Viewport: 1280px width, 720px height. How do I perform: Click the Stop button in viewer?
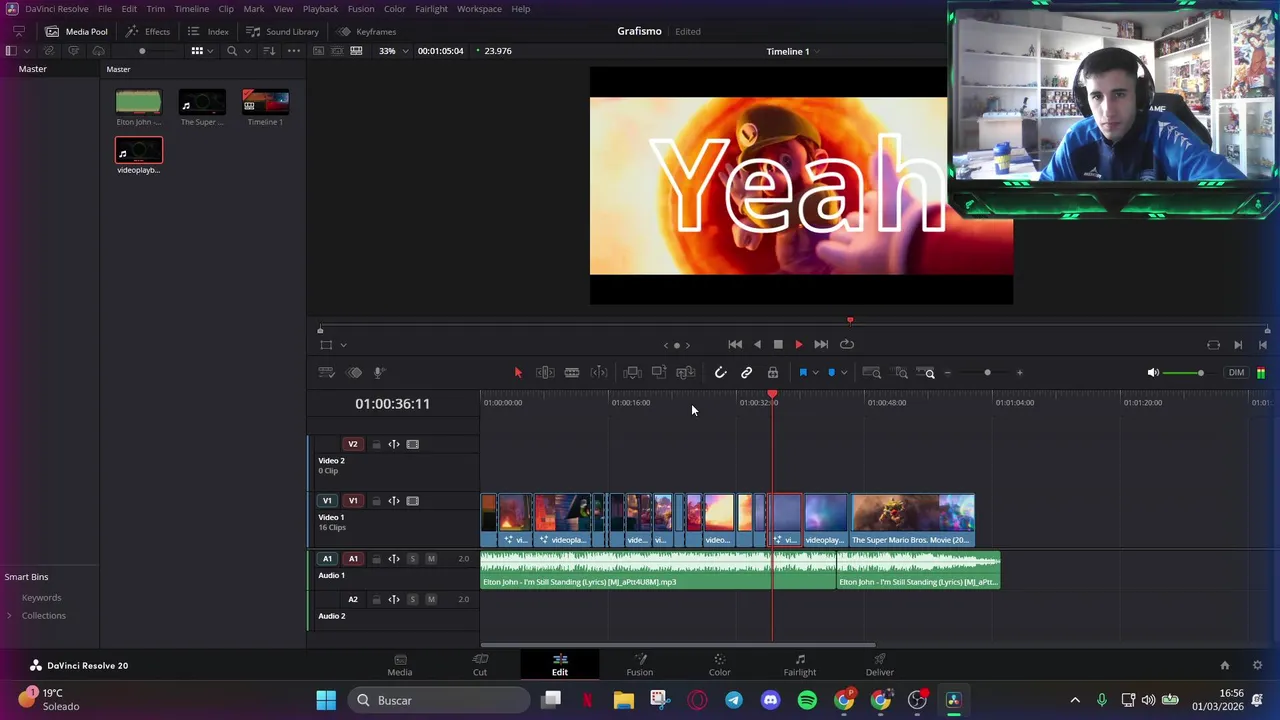click(x=778, y=344)
